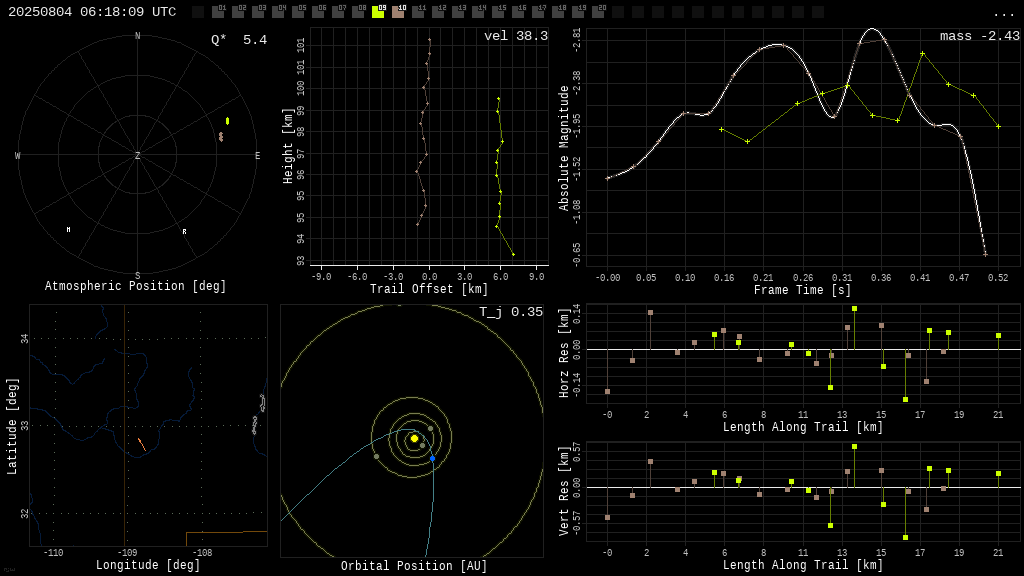The width and height of the screenshot is (1024, 576).
Task: Click the Trail Offset [km] axis label
Action: 429,289
